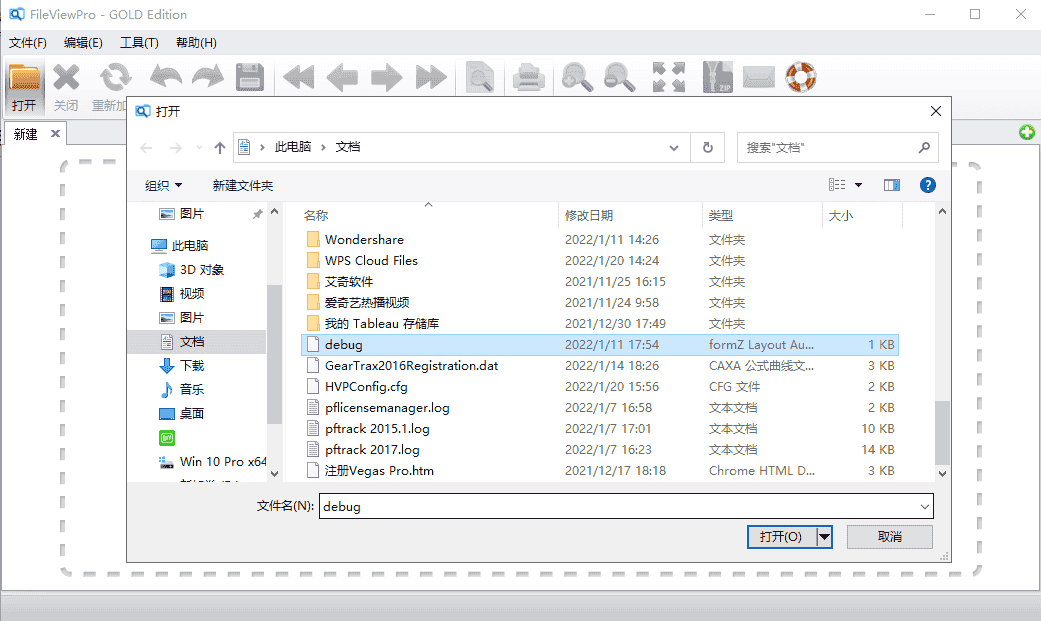Viewport: 1041px width, 621px height.
Task: Click the ZIP archive toolbar icon
Action: (x=718, y=77)
